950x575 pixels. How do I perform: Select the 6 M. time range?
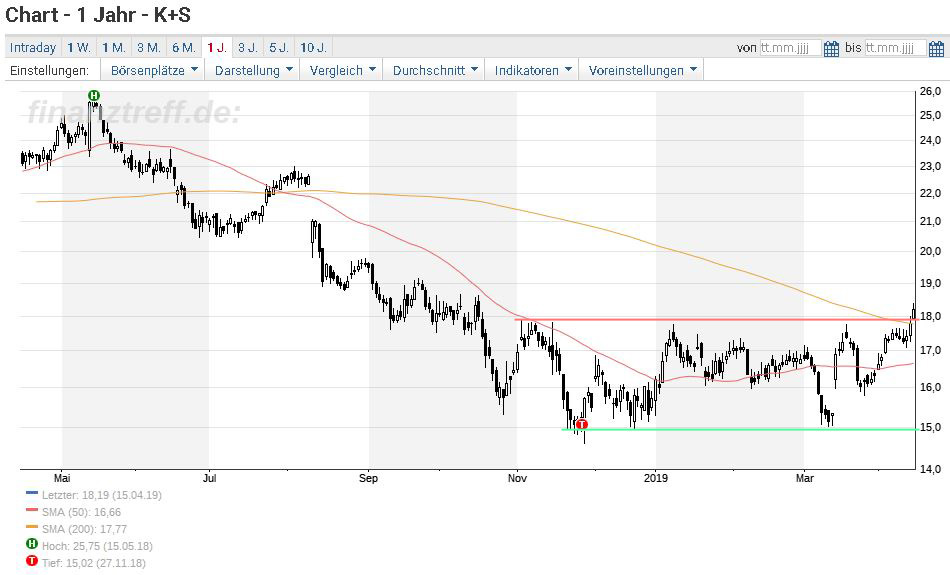[x=184, y=47]
